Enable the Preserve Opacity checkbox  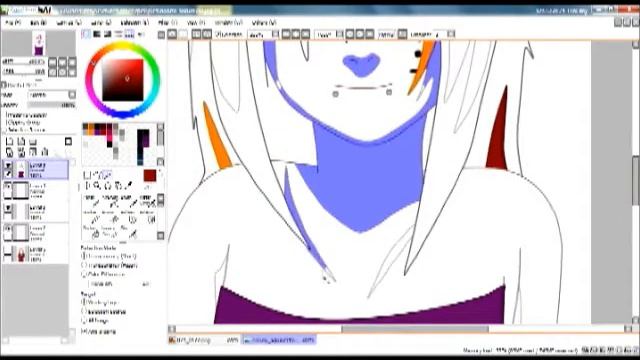tap(27, 116)
